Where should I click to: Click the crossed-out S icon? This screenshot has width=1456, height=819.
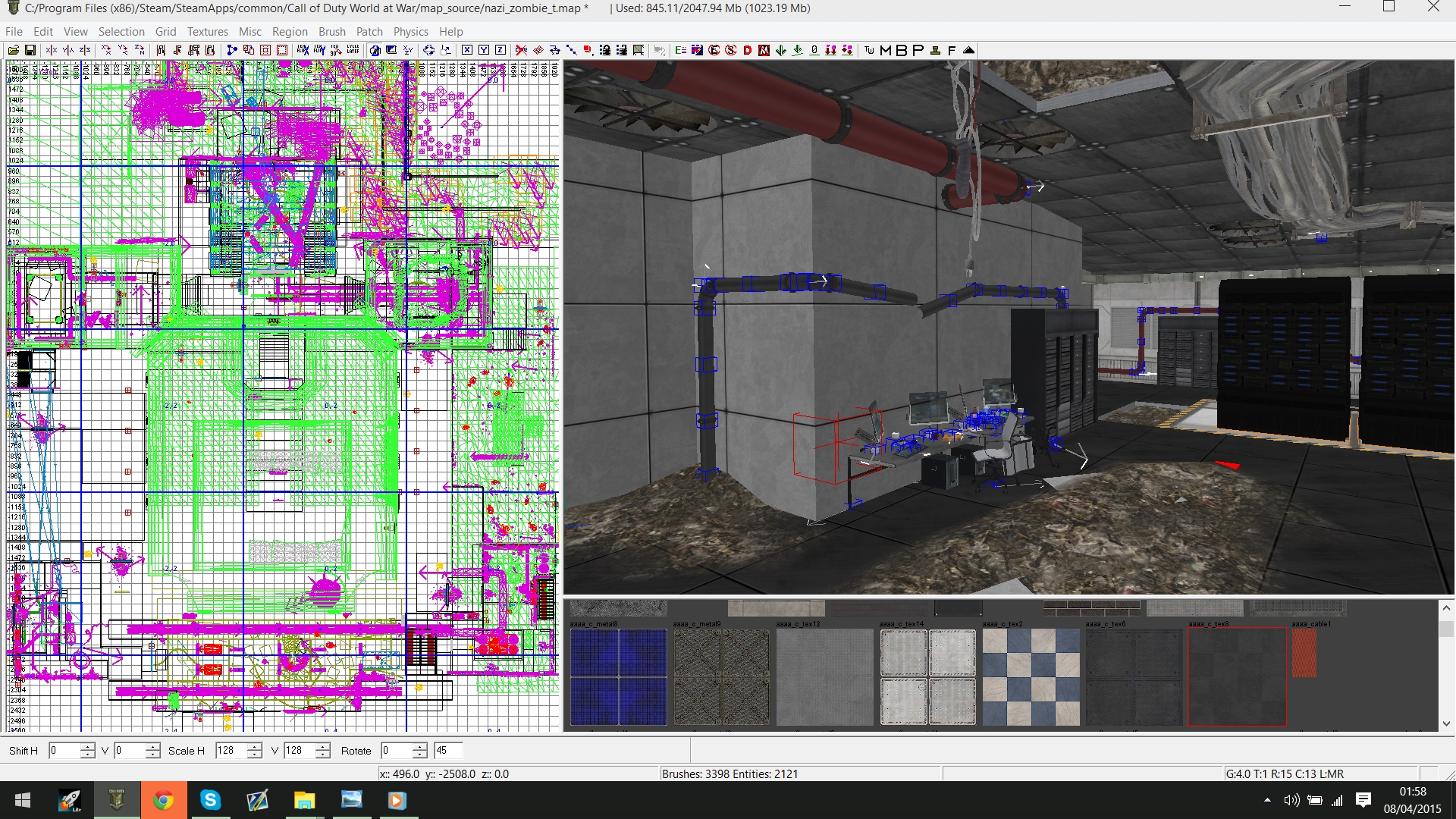(731, 50)
